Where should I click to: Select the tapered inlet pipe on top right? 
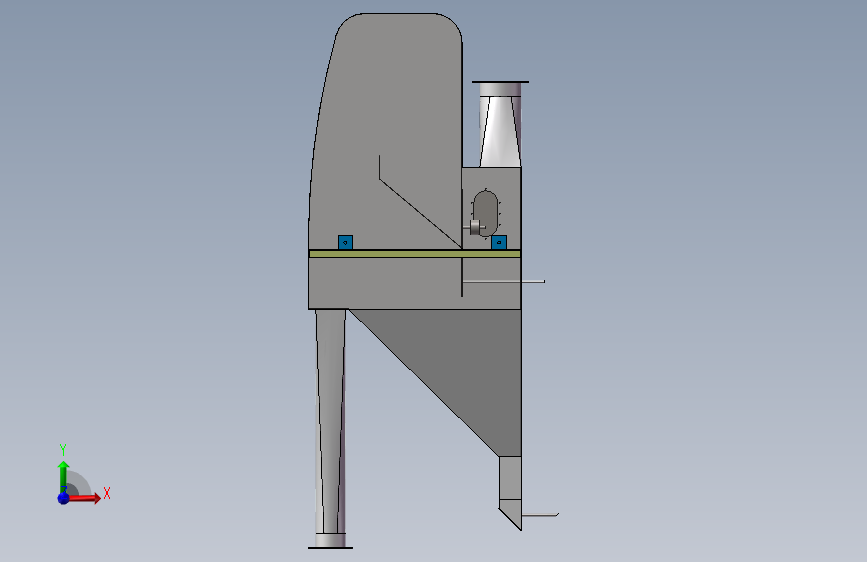tap(500, 124)
